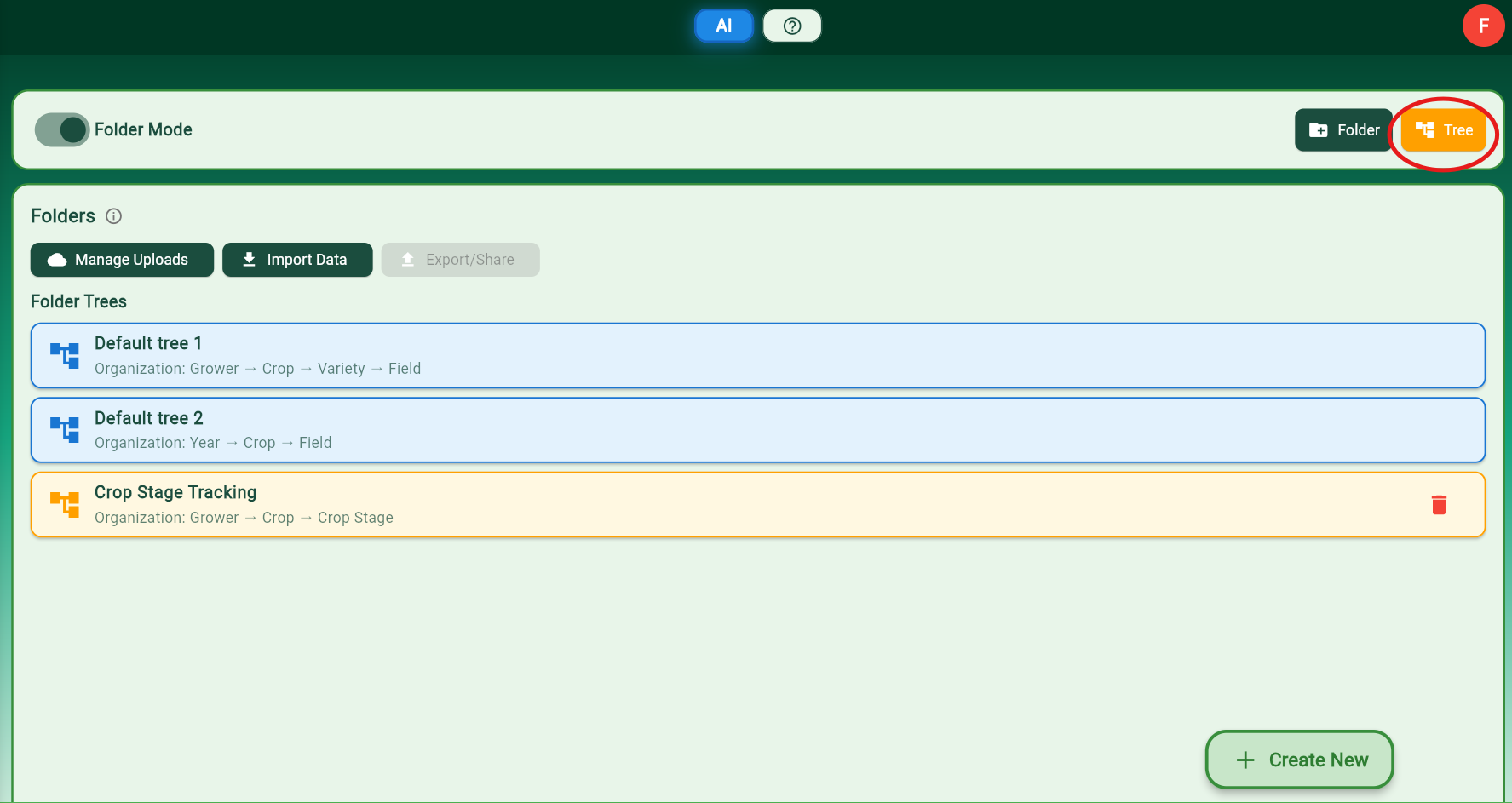Click the tree icon beside Default tree 1

(x=64, y=355)
